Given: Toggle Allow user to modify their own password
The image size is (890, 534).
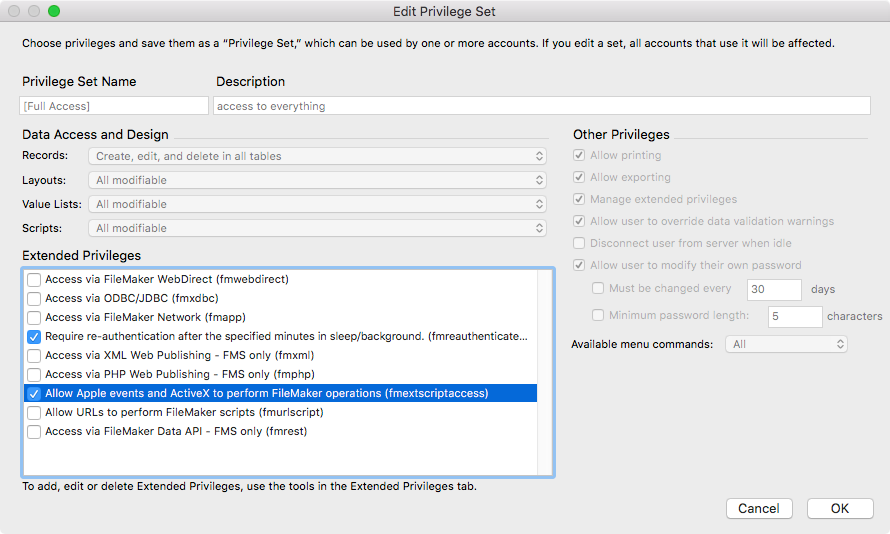Looking at the screenshot, I should click(x=579, y=265).
